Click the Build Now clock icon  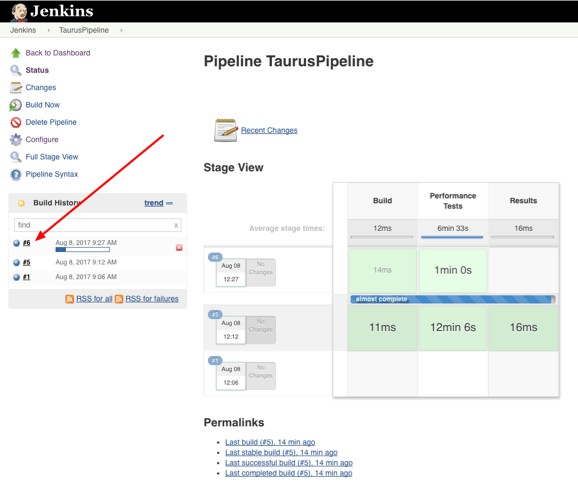tap(15, 105)
